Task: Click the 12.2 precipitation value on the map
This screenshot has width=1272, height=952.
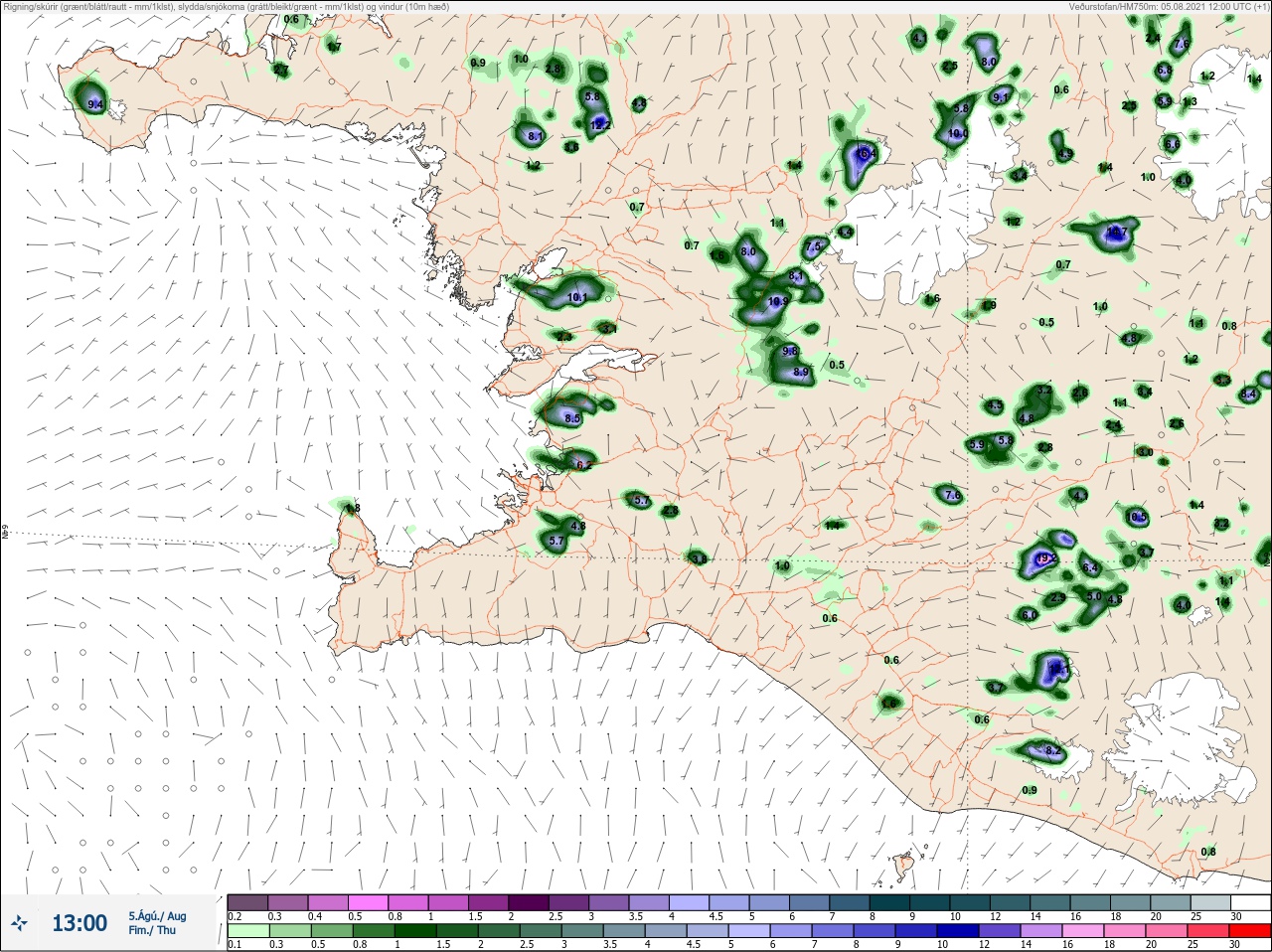Action: [x=600, y=125]
